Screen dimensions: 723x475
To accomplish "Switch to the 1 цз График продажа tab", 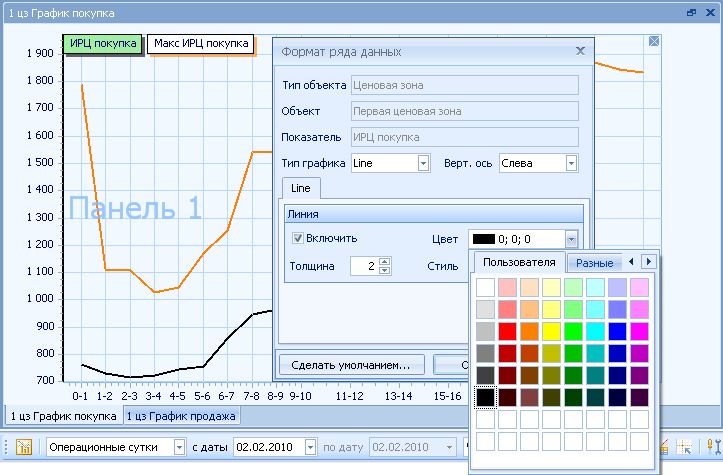I will tap(181, 416).
